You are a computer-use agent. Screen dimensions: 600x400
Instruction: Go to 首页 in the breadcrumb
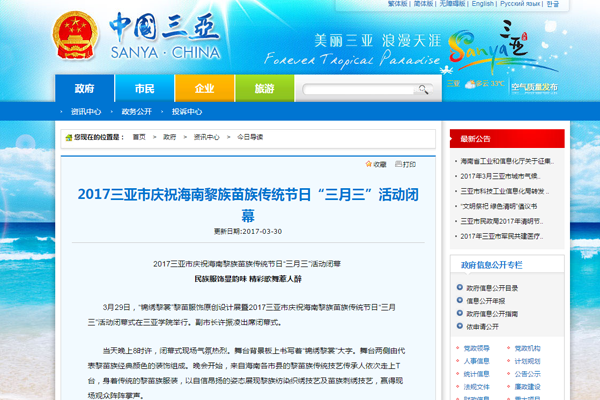pyautogui.click(x=137, y=137)
